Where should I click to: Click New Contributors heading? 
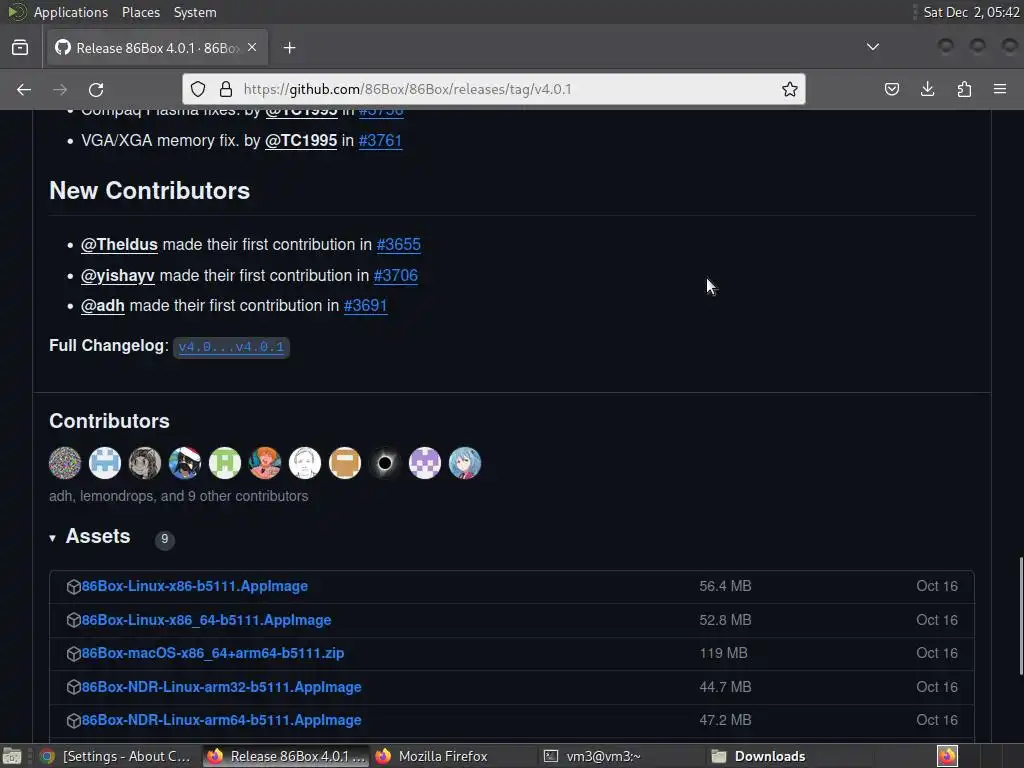coord(150,191)
